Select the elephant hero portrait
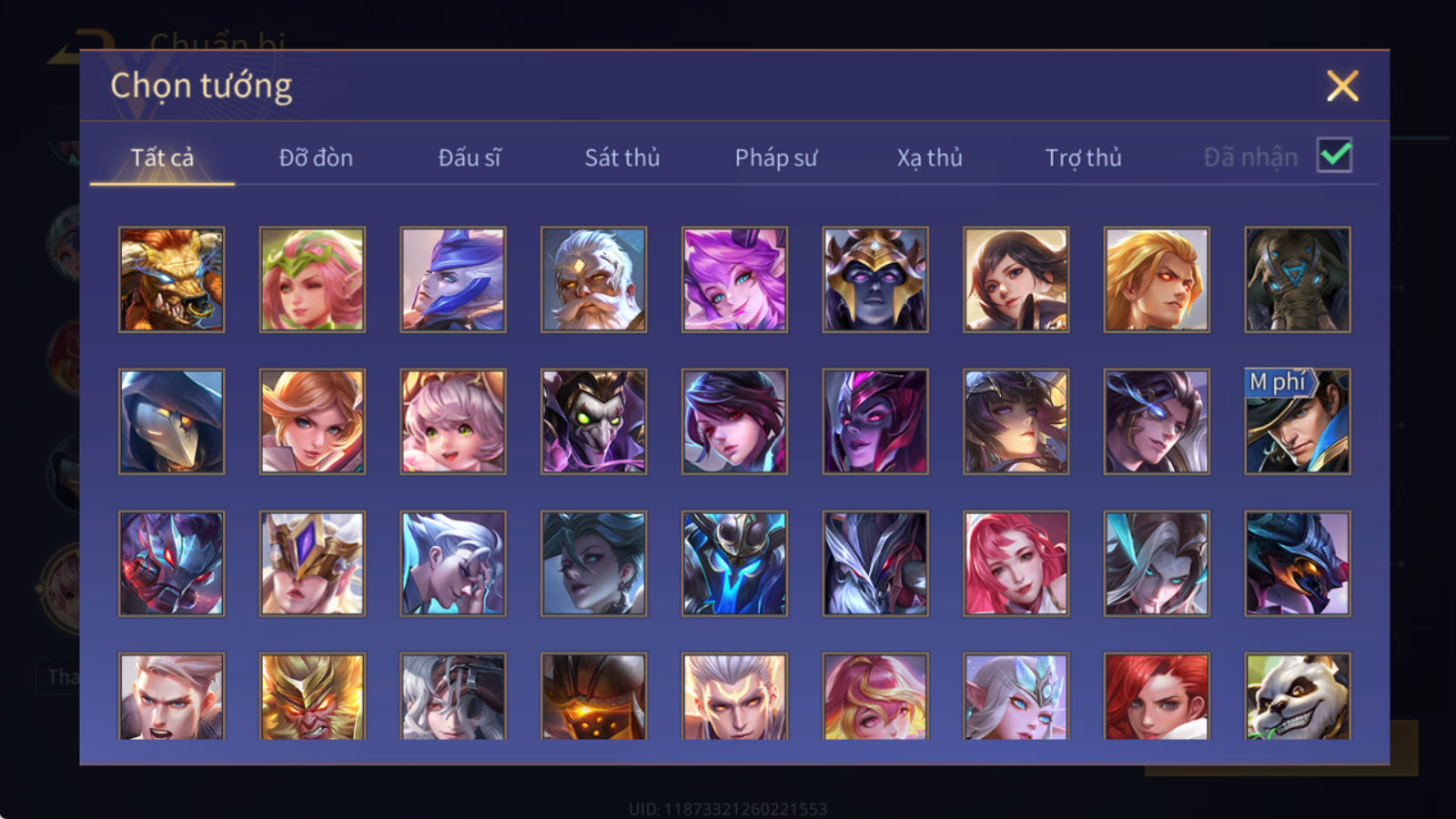 click(x=1298, y=279)
